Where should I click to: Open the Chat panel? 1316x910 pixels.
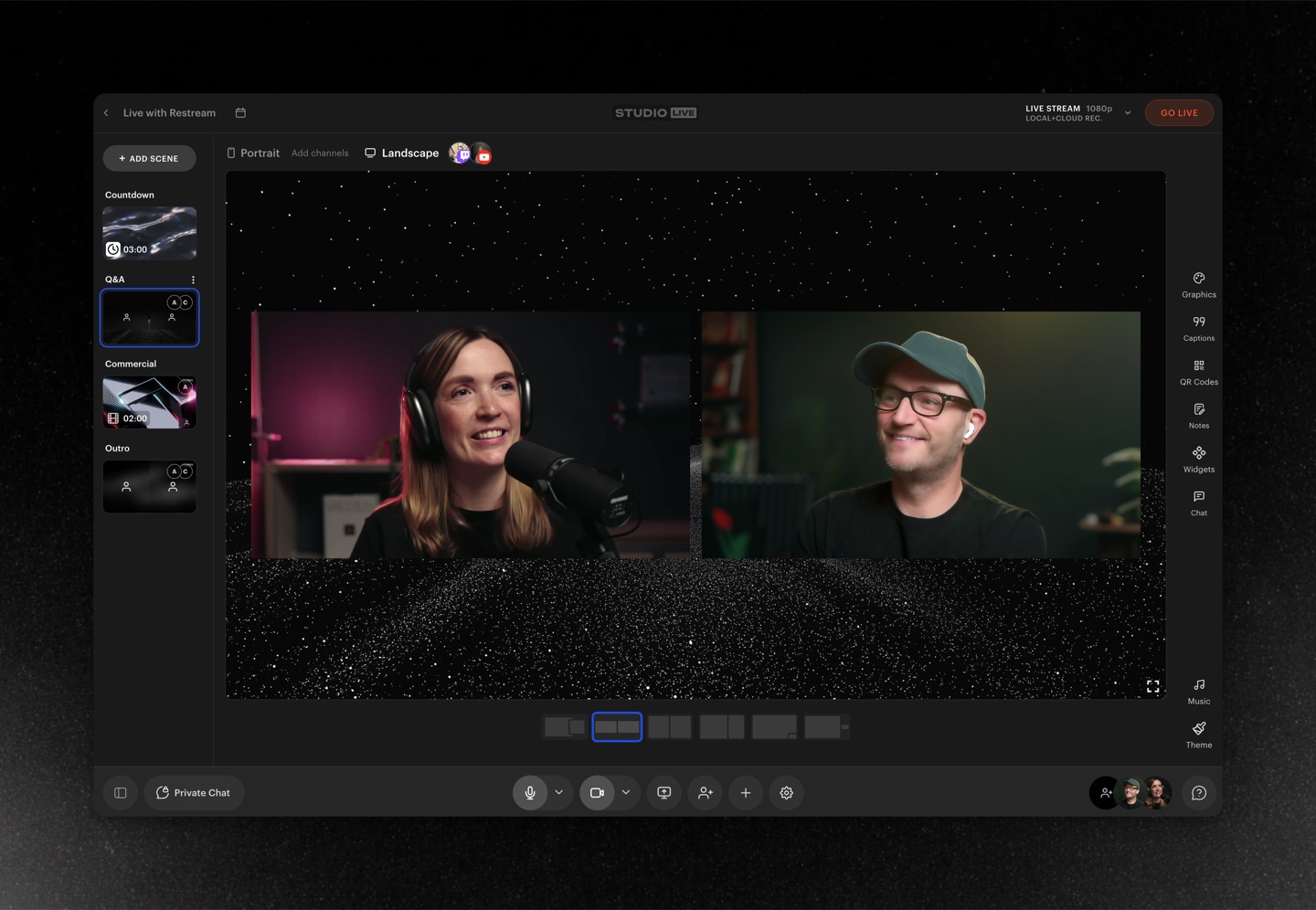tap(1199, 503)
